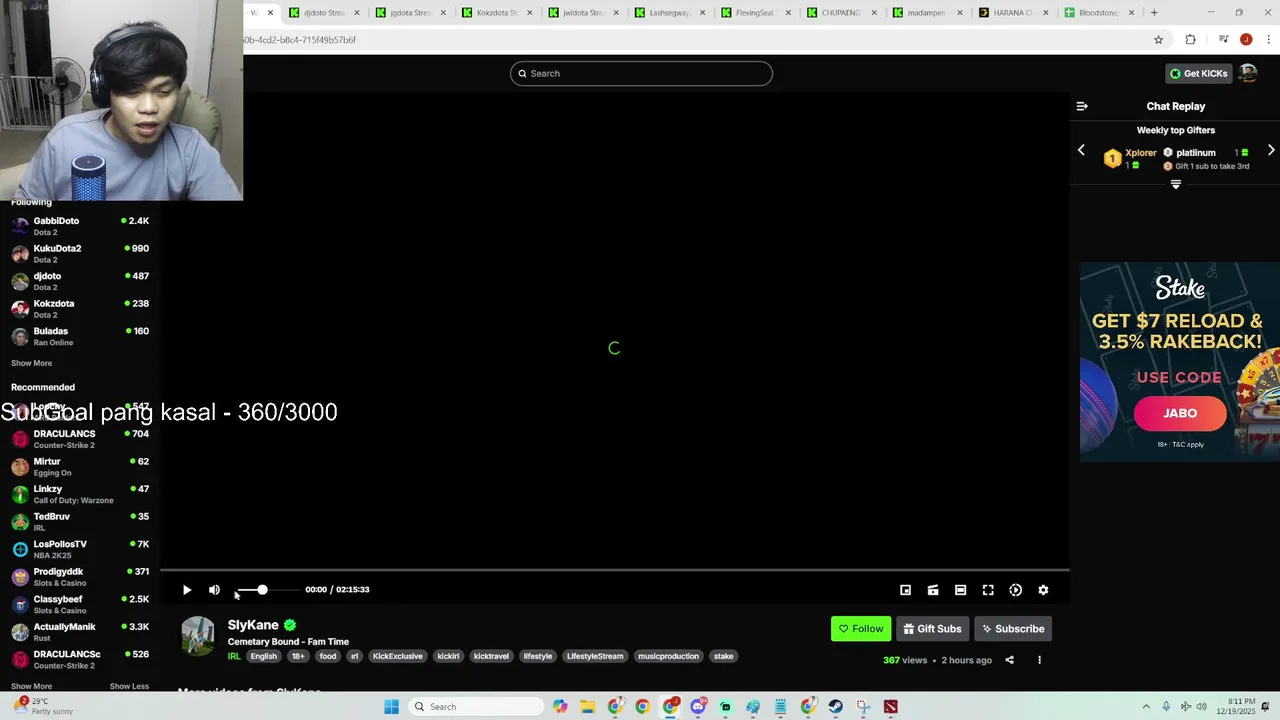Select the food tag
Image resolution: width=1280 pixels, height=720 pixels.
[328, 656]
